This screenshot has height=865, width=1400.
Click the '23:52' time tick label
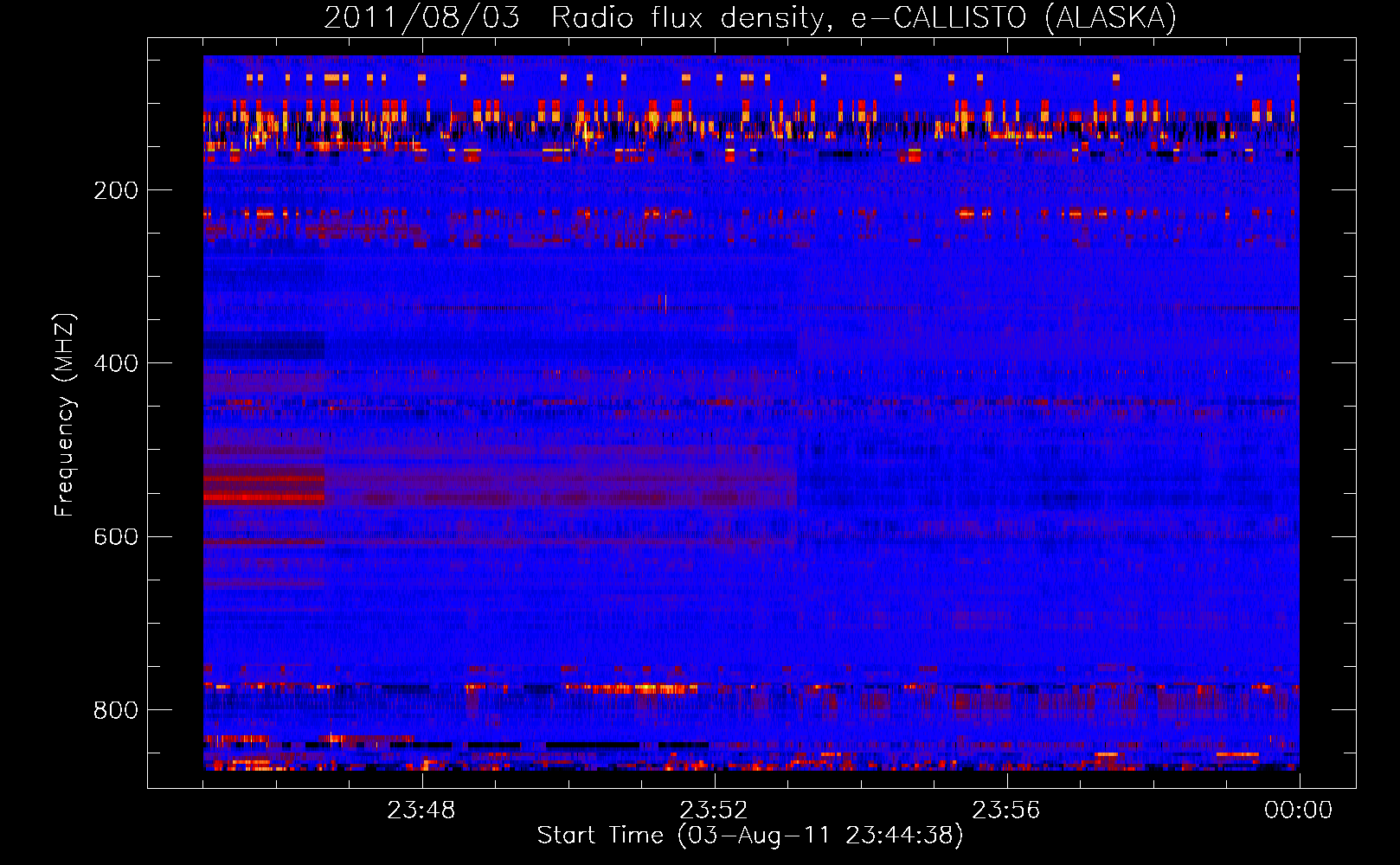coord(714,811)
